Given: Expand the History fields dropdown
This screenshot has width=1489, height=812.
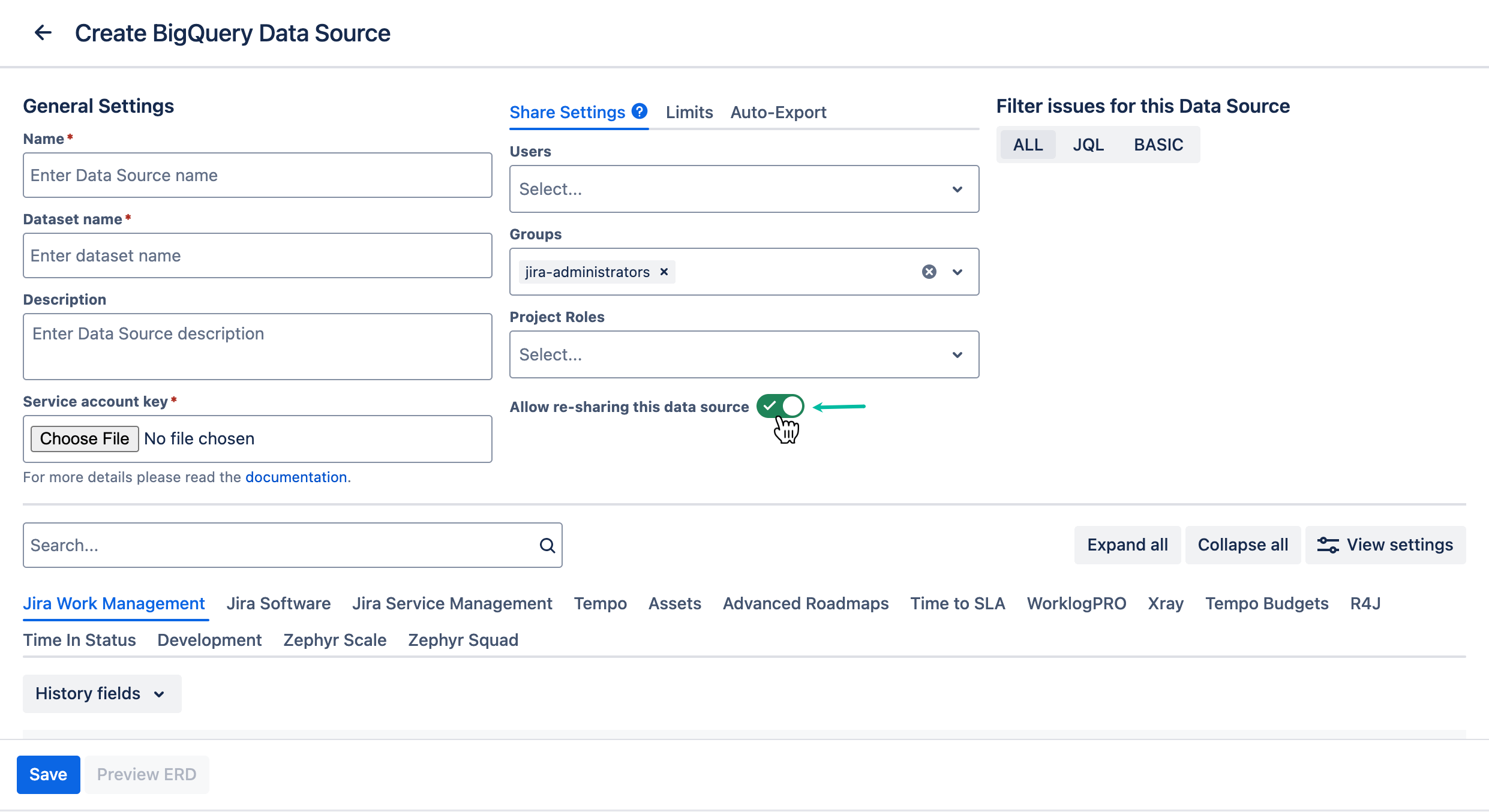Looking at the screenshot, I should coord(101,693).
